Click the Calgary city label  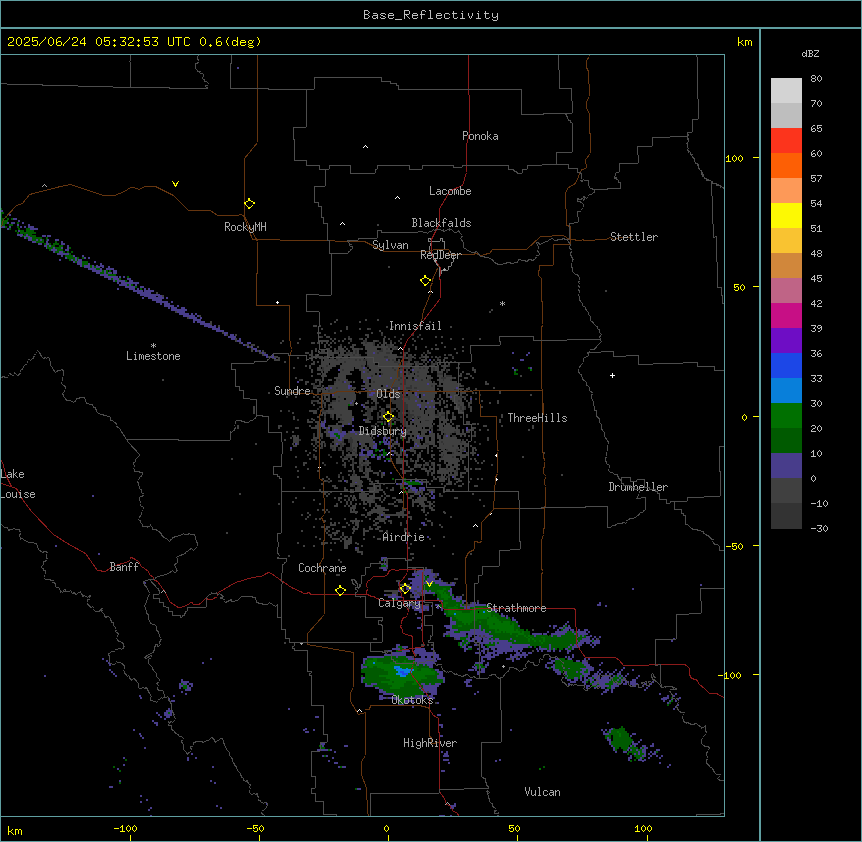click(400, 603)
